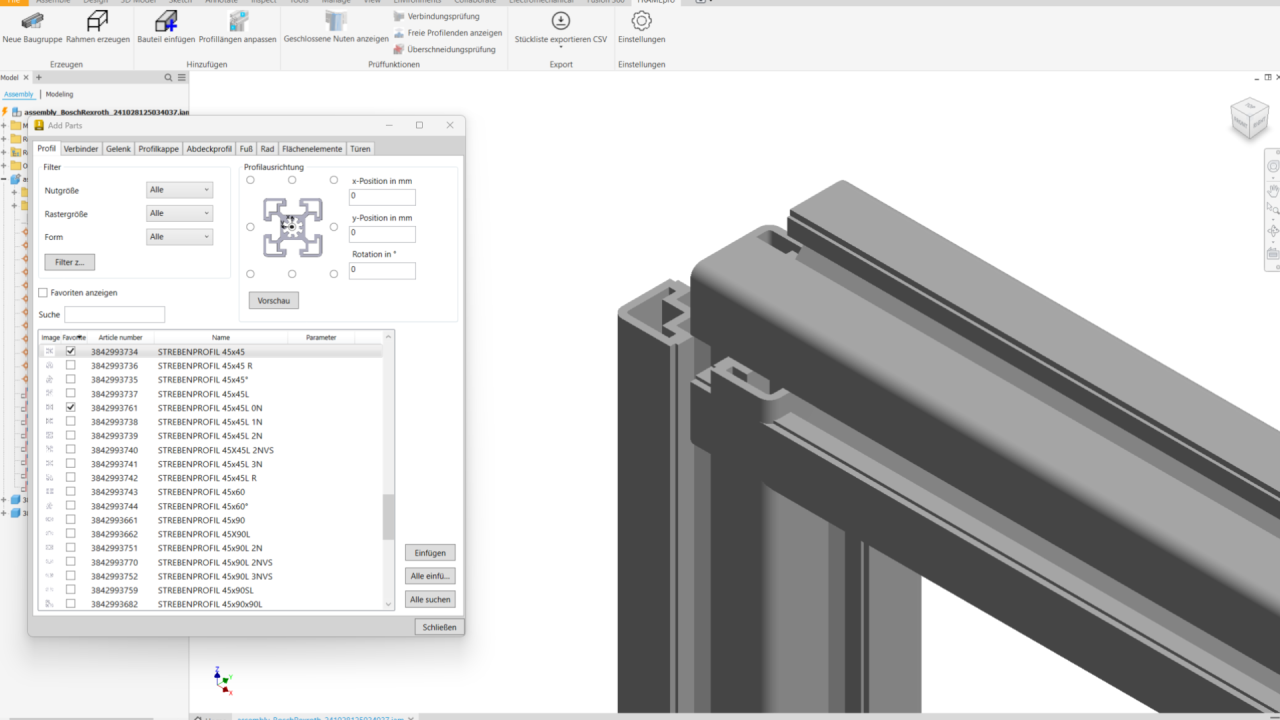Click the Vorschau button
Image resolution: width=1280 pixels, height=720 pixels.
coord(273,300)
